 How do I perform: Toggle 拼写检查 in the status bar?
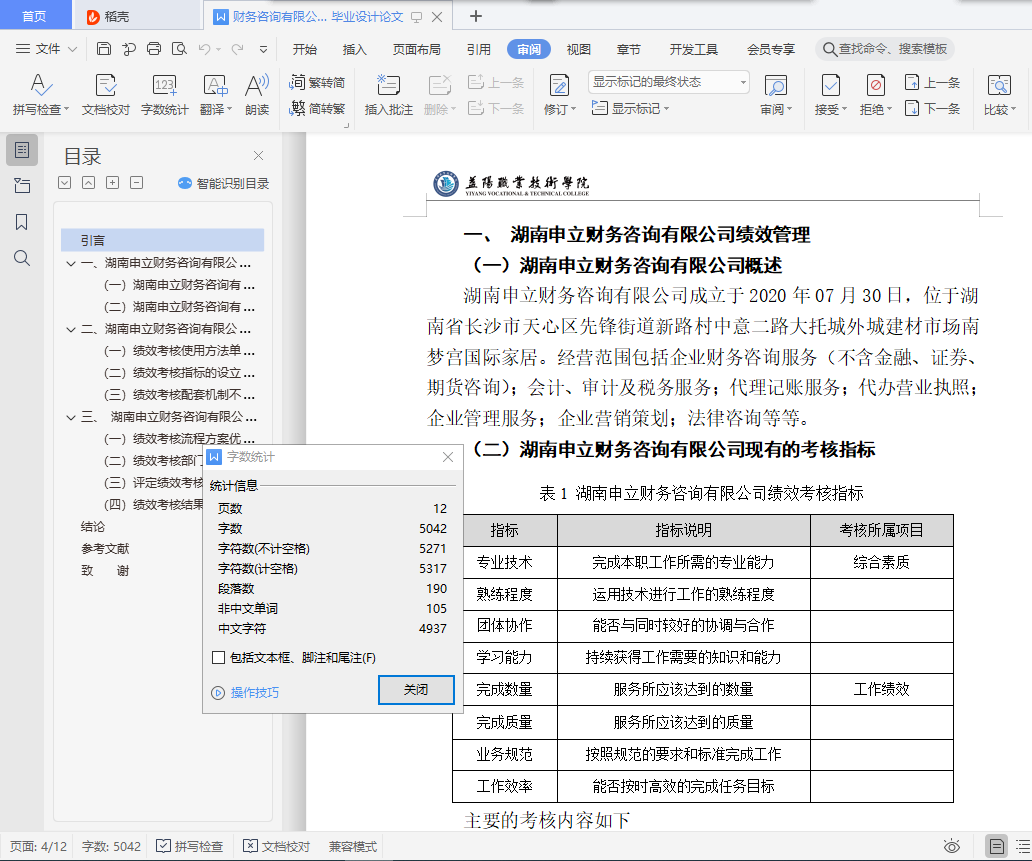pyautogui.click(x=190, y=846)
